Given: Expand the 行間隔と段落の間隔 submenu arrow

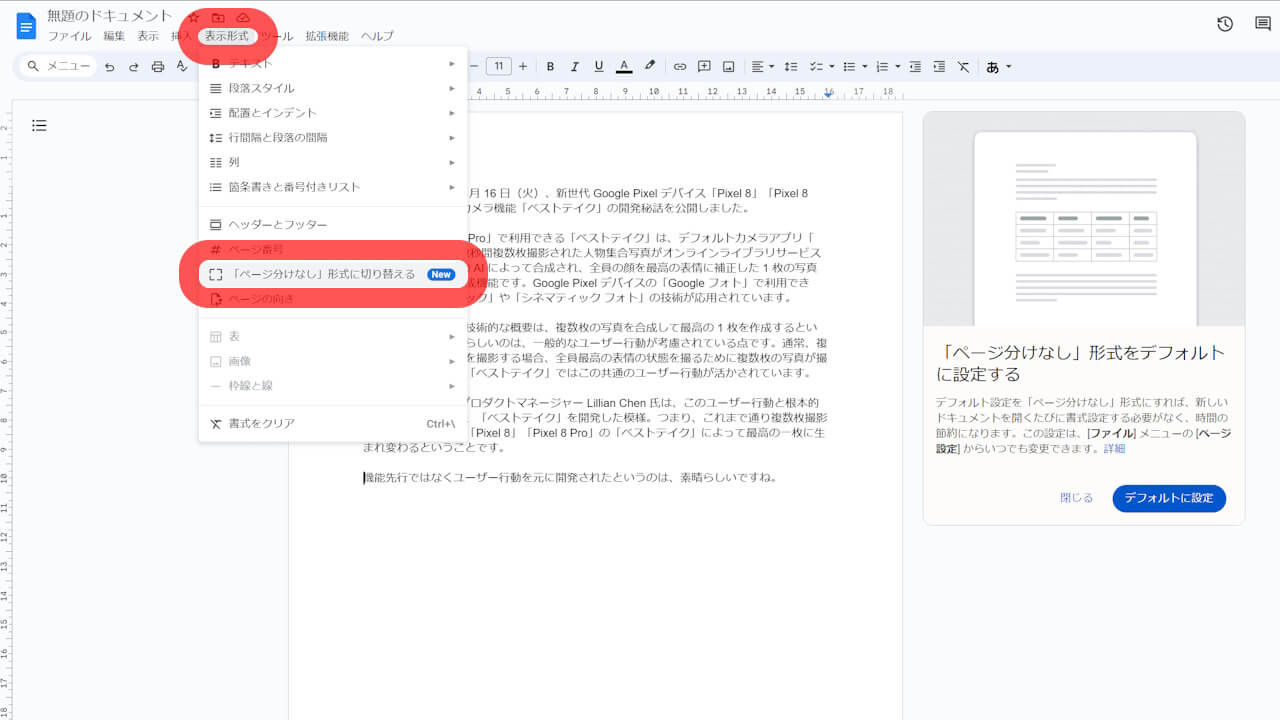Looking at the screenshot, I should coord(452,137).
